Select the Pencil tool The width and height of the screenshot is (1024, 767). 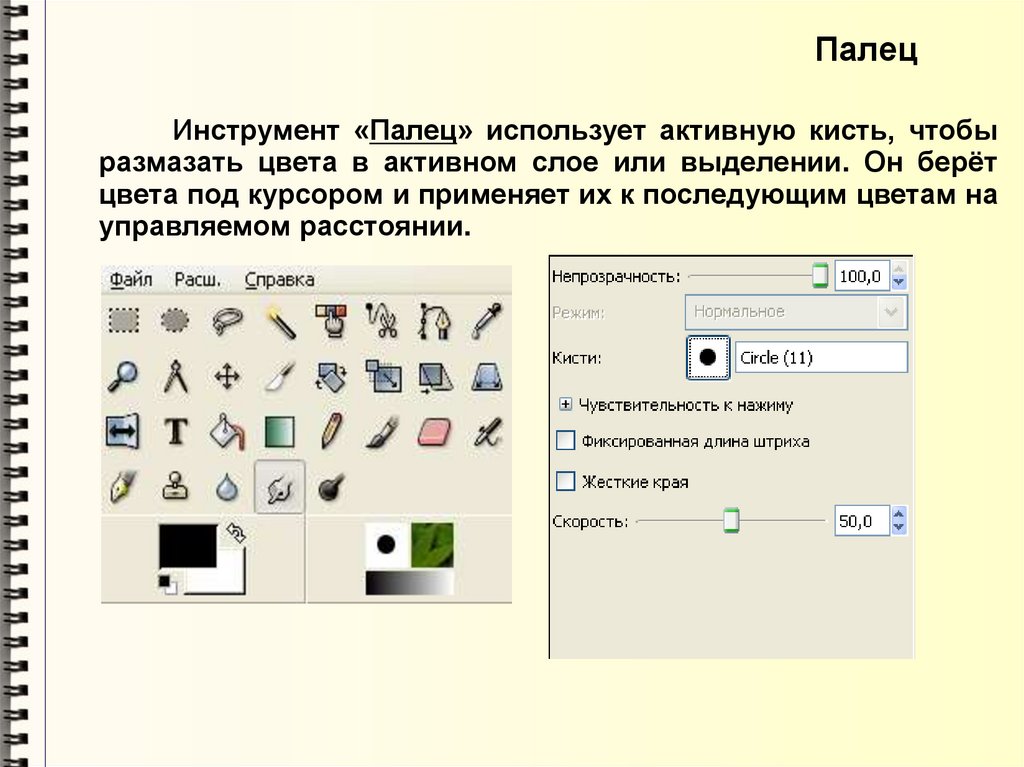point(332,431)
